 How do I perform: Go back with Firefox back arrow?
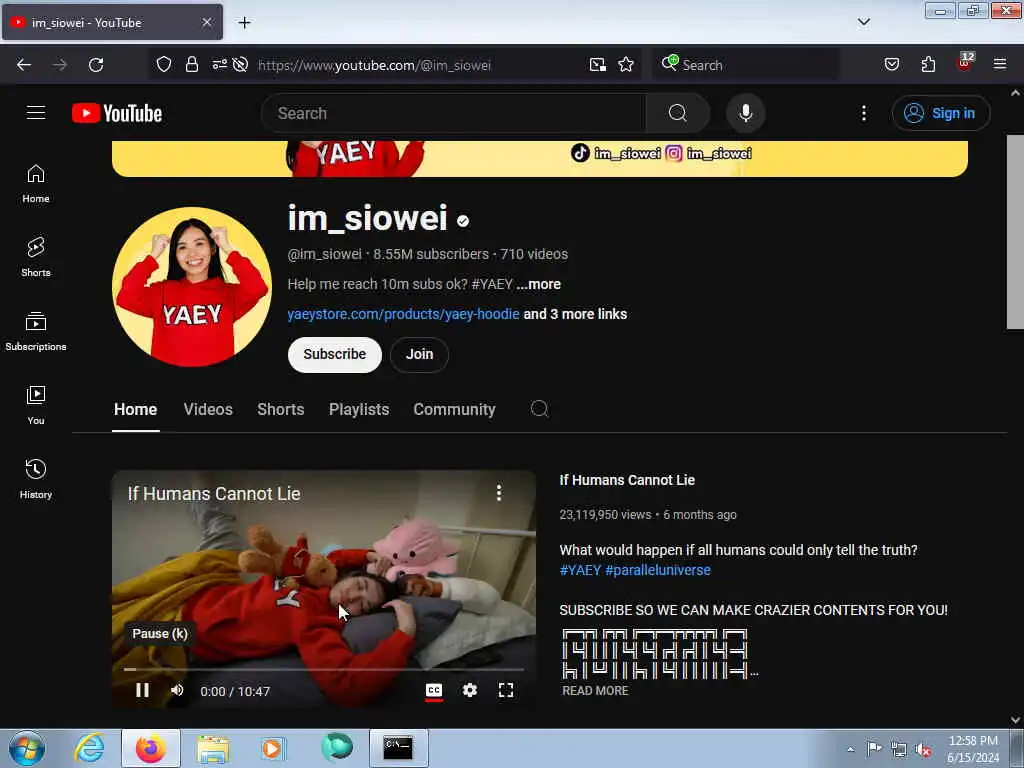[24, 65]
